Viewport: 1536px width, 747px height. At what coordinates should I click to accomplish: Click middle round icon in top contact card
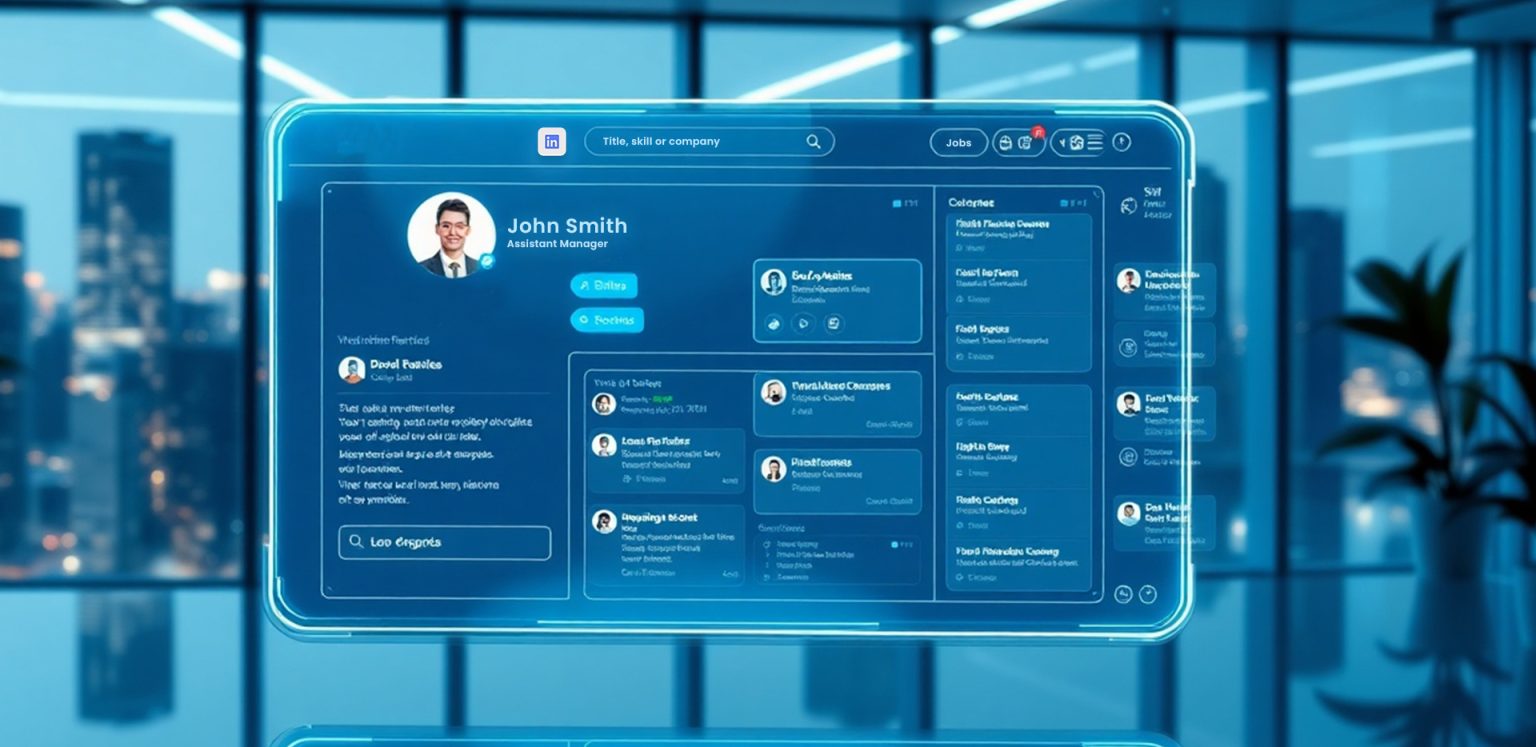(802, 323)
